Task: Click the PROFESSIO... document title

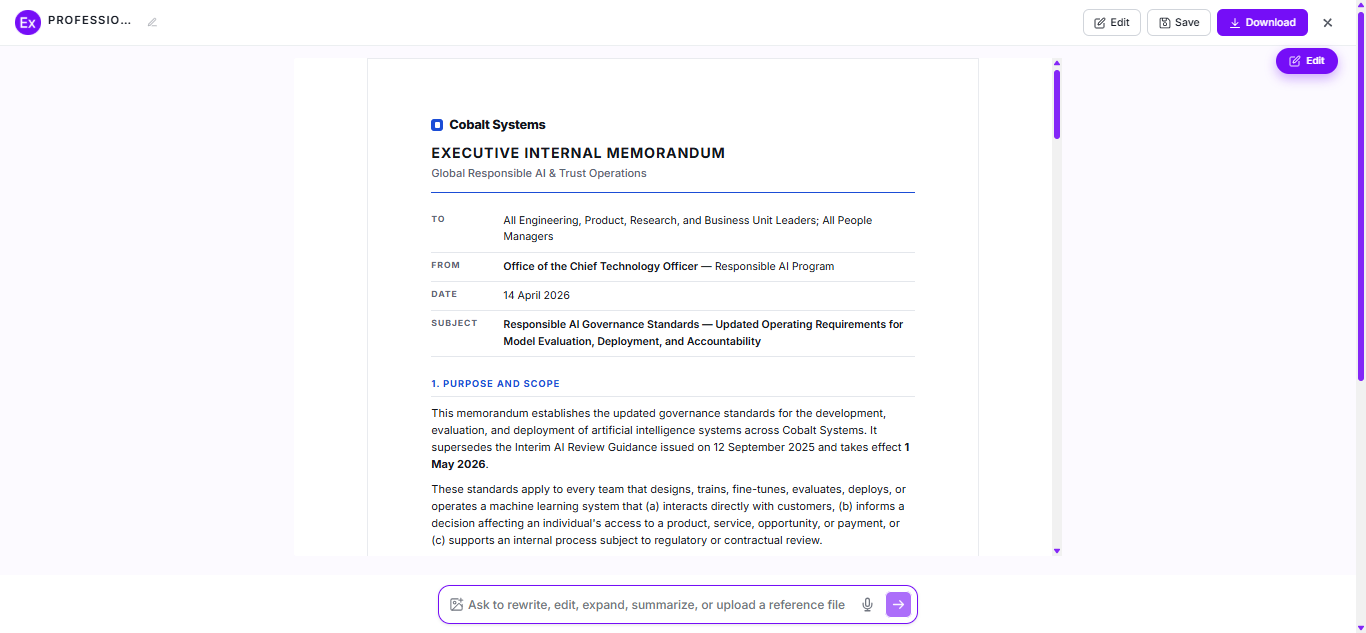Action: pos(90,21)
